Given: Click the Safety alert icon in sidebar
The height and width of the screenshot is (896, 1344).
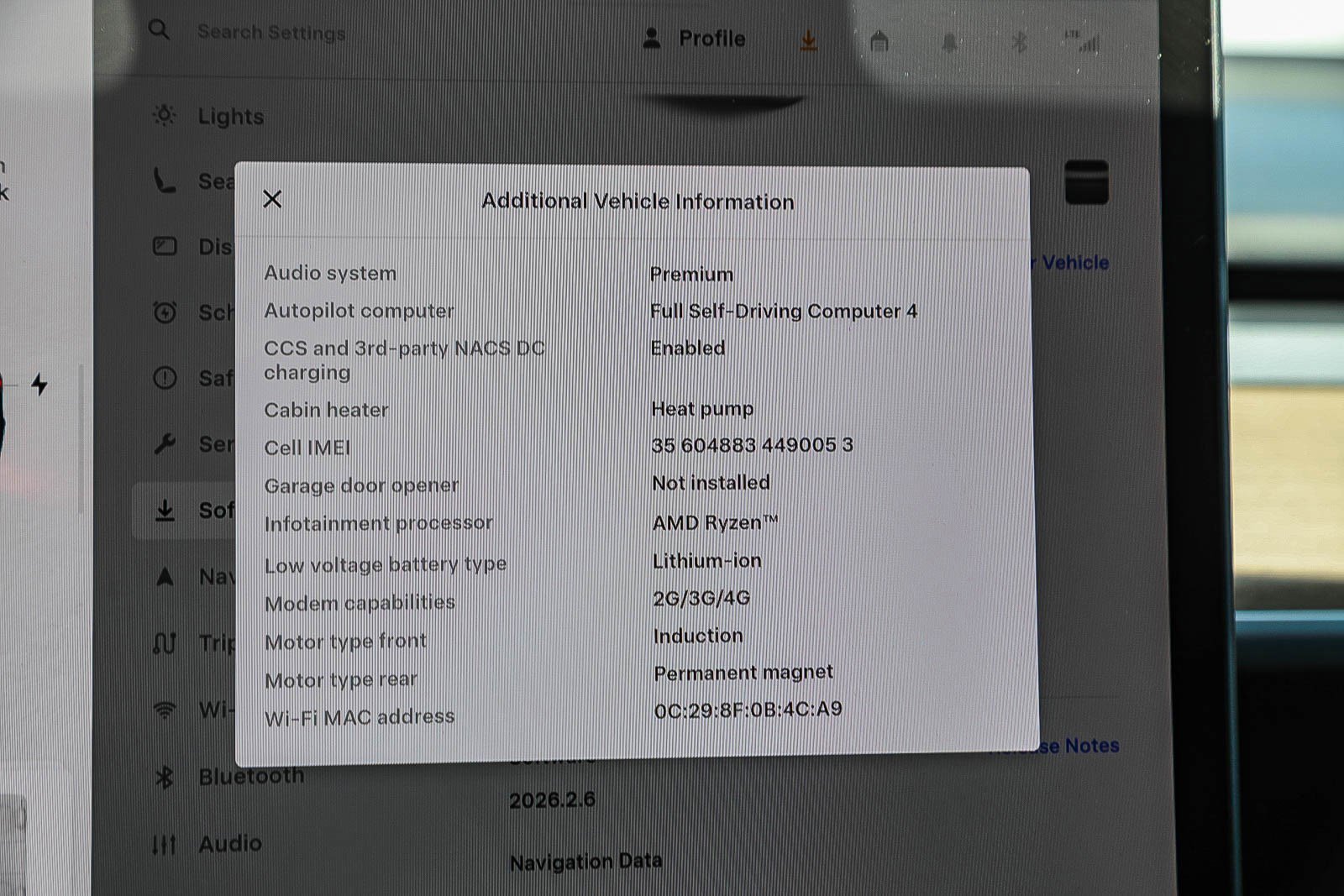Looking at the screenshot, I should coord(165,378).
